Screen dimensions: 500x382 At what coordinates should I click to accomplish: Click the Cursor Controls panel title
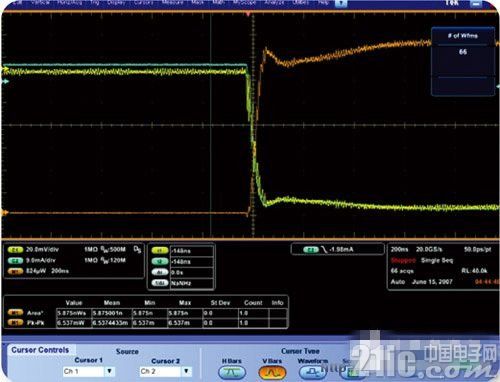point(40,350)
